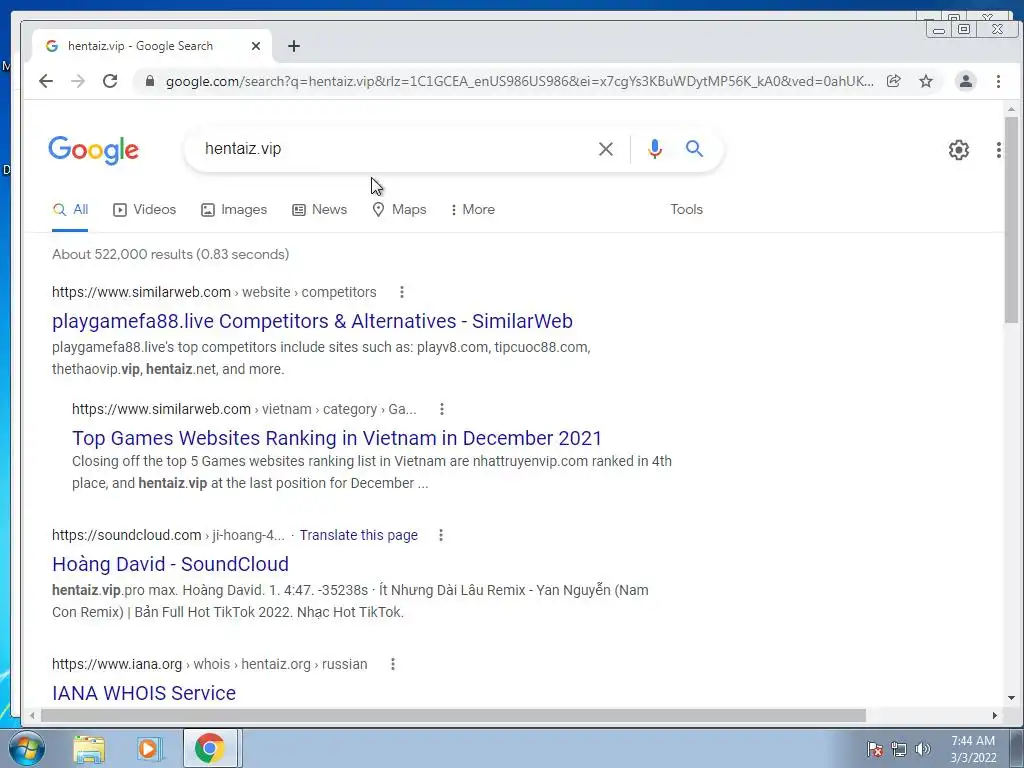This screenshot has height=768, width=1024.
Task: Switch to the News tab
Action: 319,210
